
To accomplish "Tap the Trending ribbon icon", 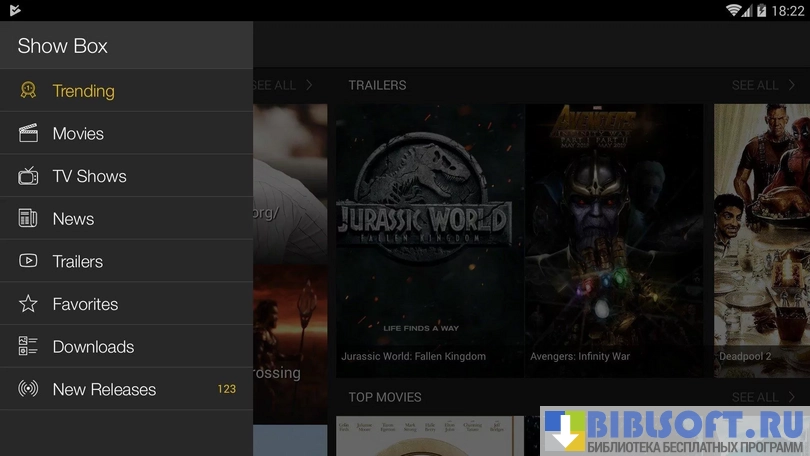I will pyautogui.click(x=28, y=90).
